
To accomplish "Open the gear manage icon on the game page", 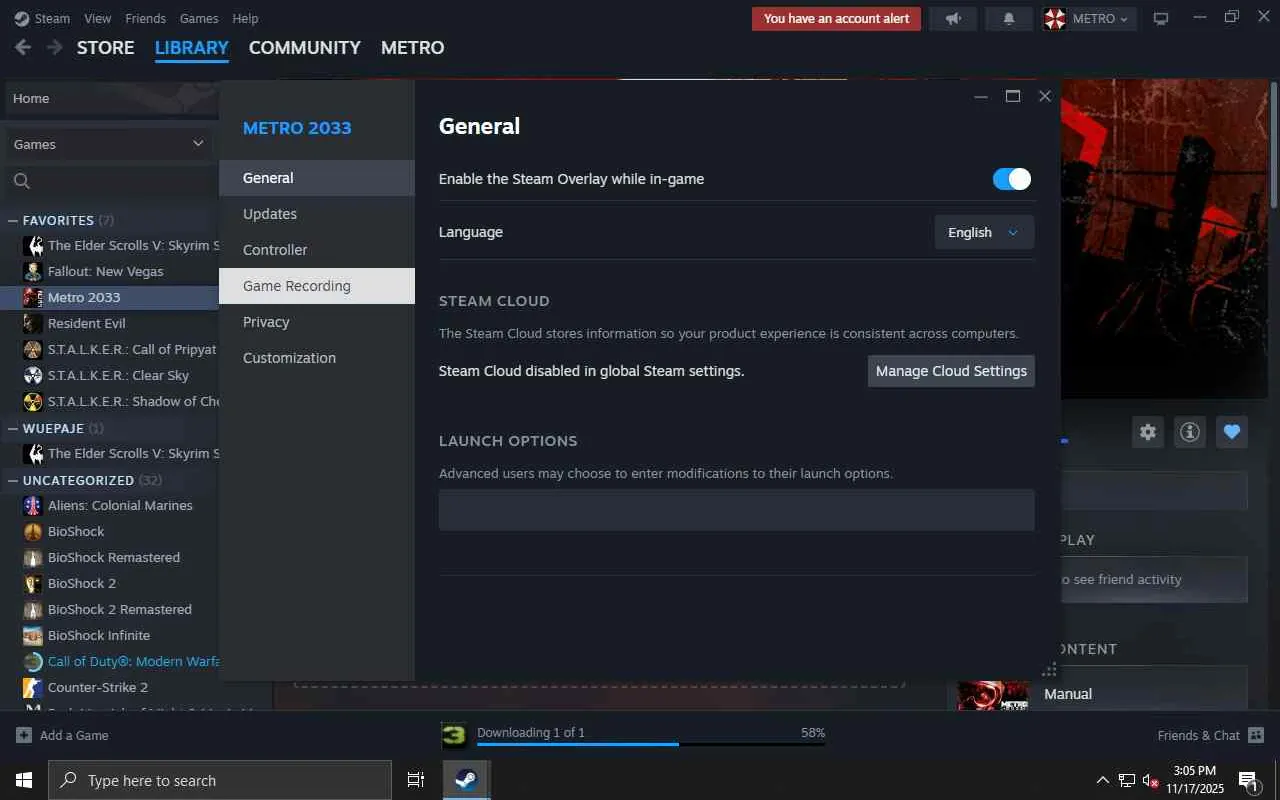I will click(1148, 432).
